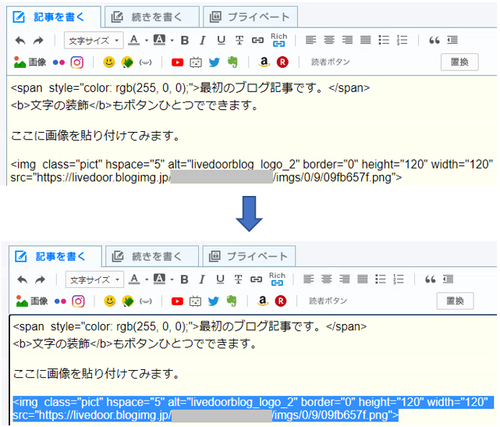
Task: Click Instagram icon in bottom editor
Action: [78, 301]
